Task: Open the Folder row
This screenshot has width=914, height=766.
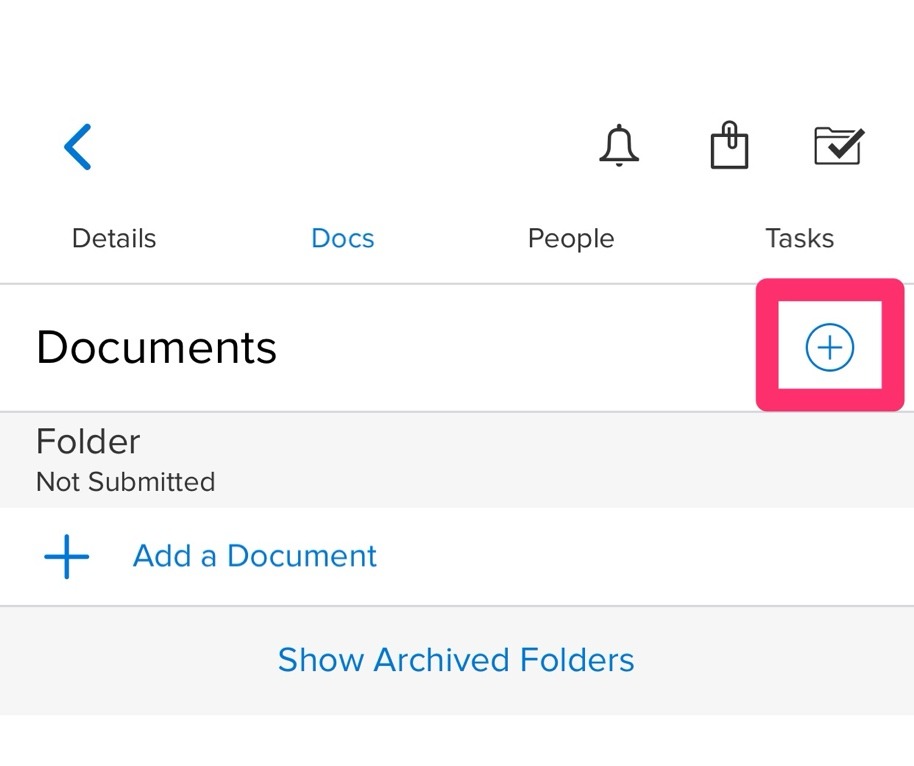Action: pyautogui.click(x=457, y=460)
